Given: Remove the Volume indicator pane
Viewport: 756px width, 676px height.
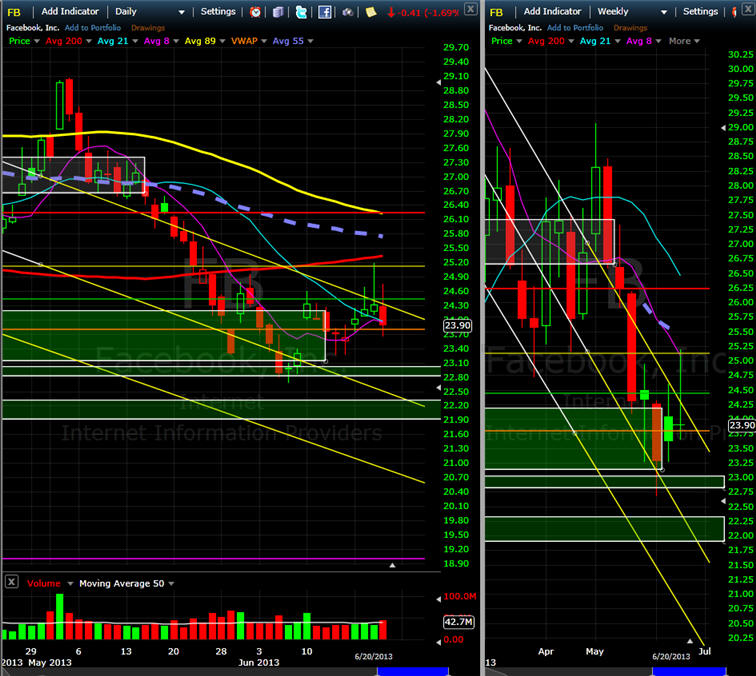Looking at the screenshot, I should 12,582.
